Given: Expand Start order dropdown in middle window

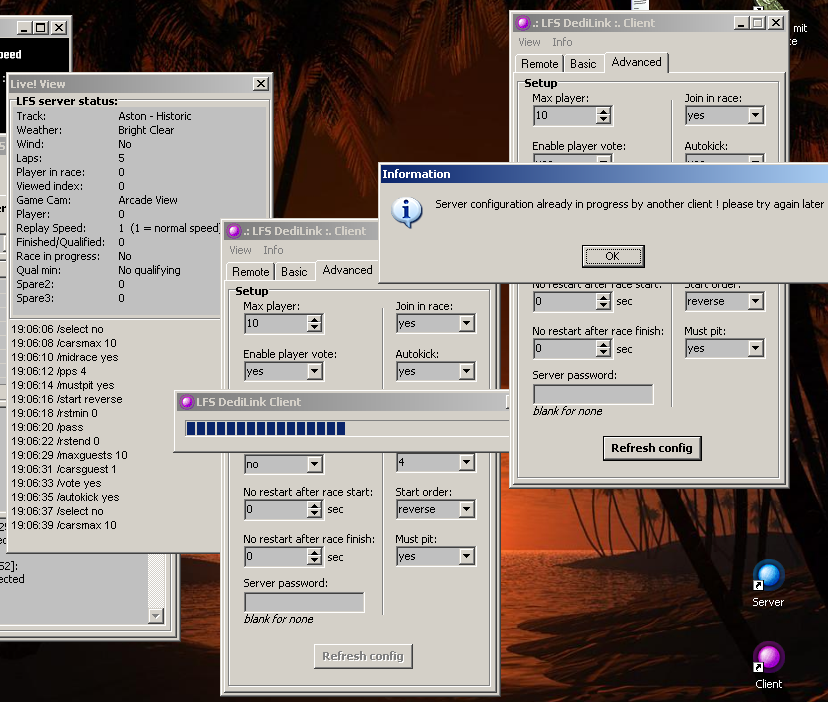Looking at the screenshot, I should [466, 509].
